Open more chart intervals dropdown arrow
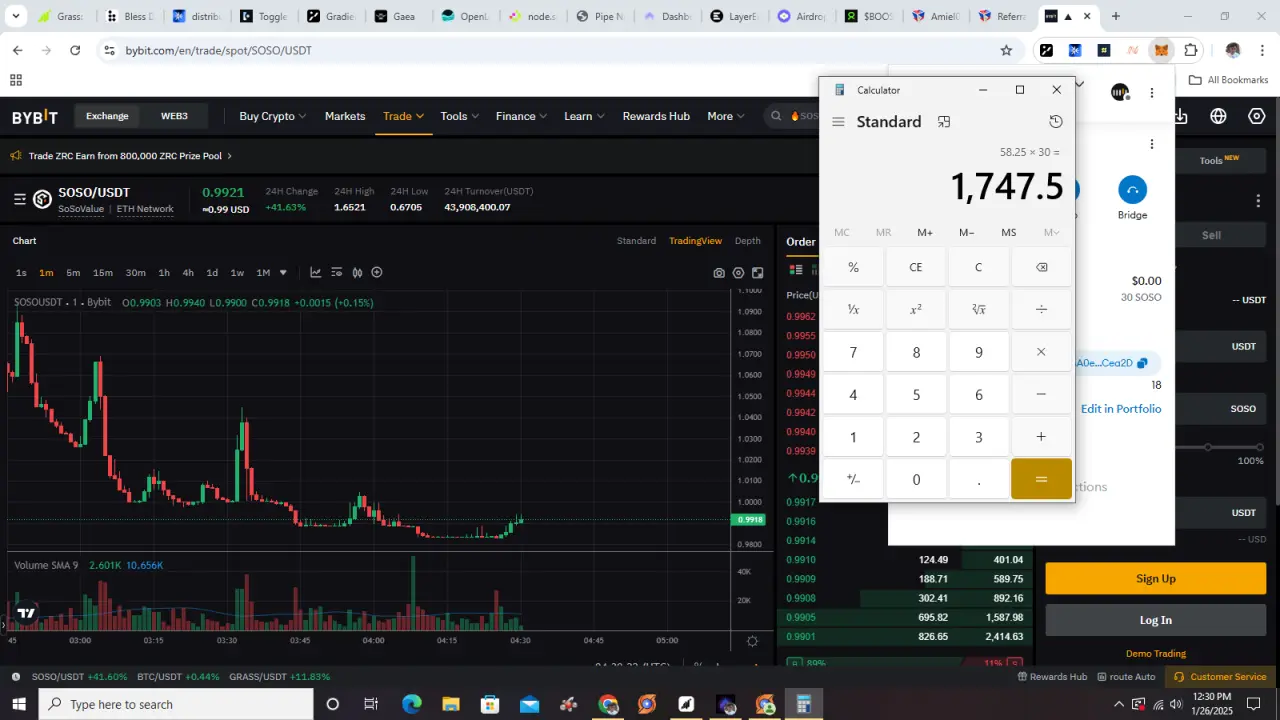The image size is (1280, 720). click(x=283, y=273)
